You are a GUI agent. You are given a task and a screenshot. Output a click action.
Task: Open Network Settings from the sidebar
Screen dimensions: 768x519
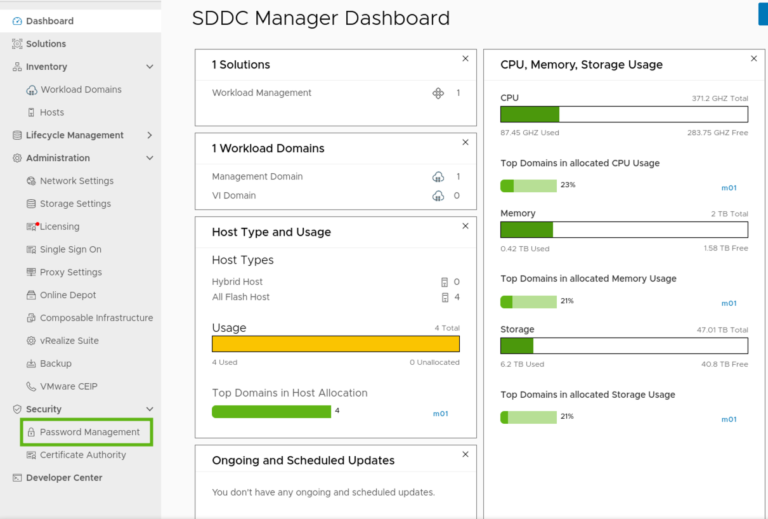tap(76, 181)
